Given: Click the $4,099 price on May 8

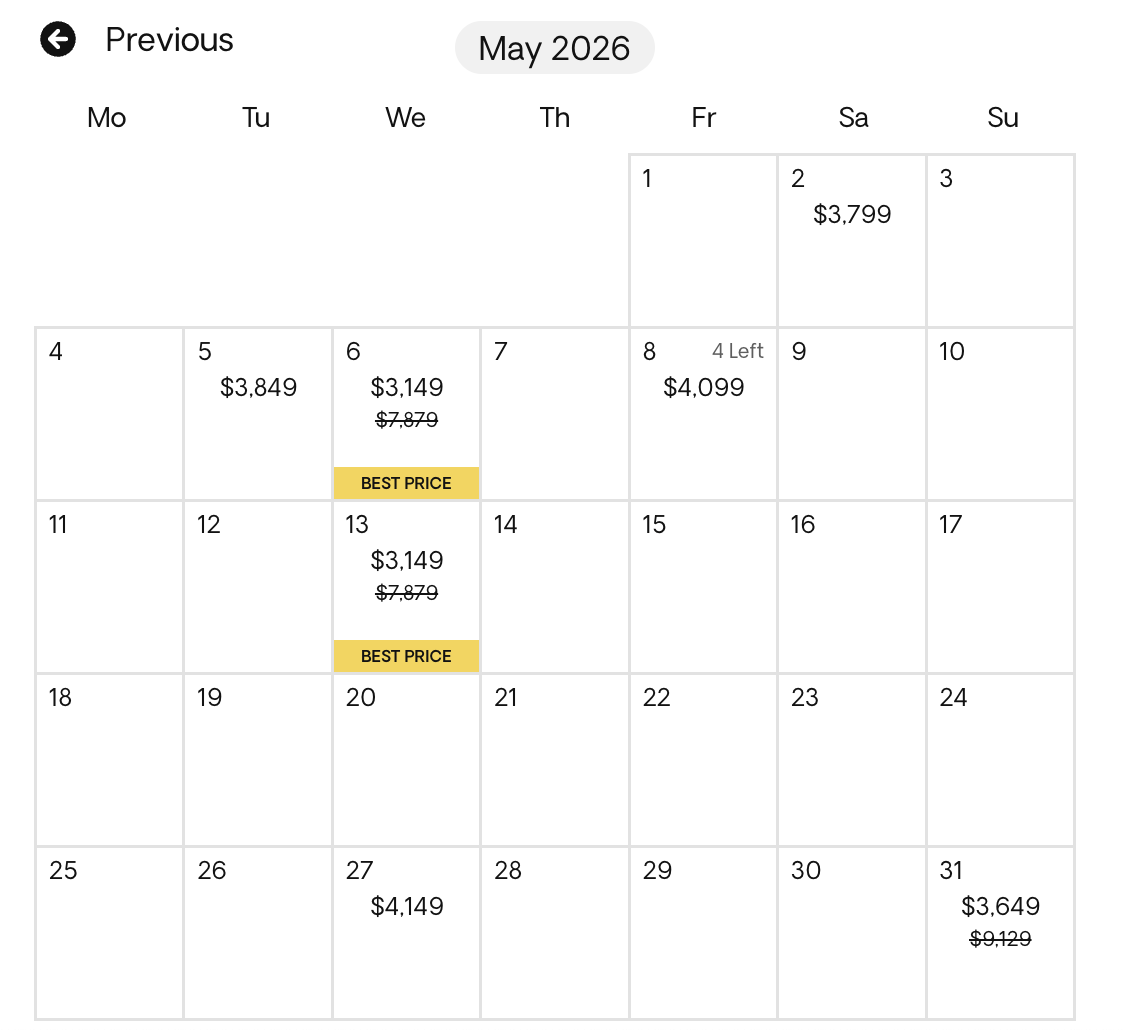Looking at the screenshot, I should pyautogui.click(x=703, y=387).
